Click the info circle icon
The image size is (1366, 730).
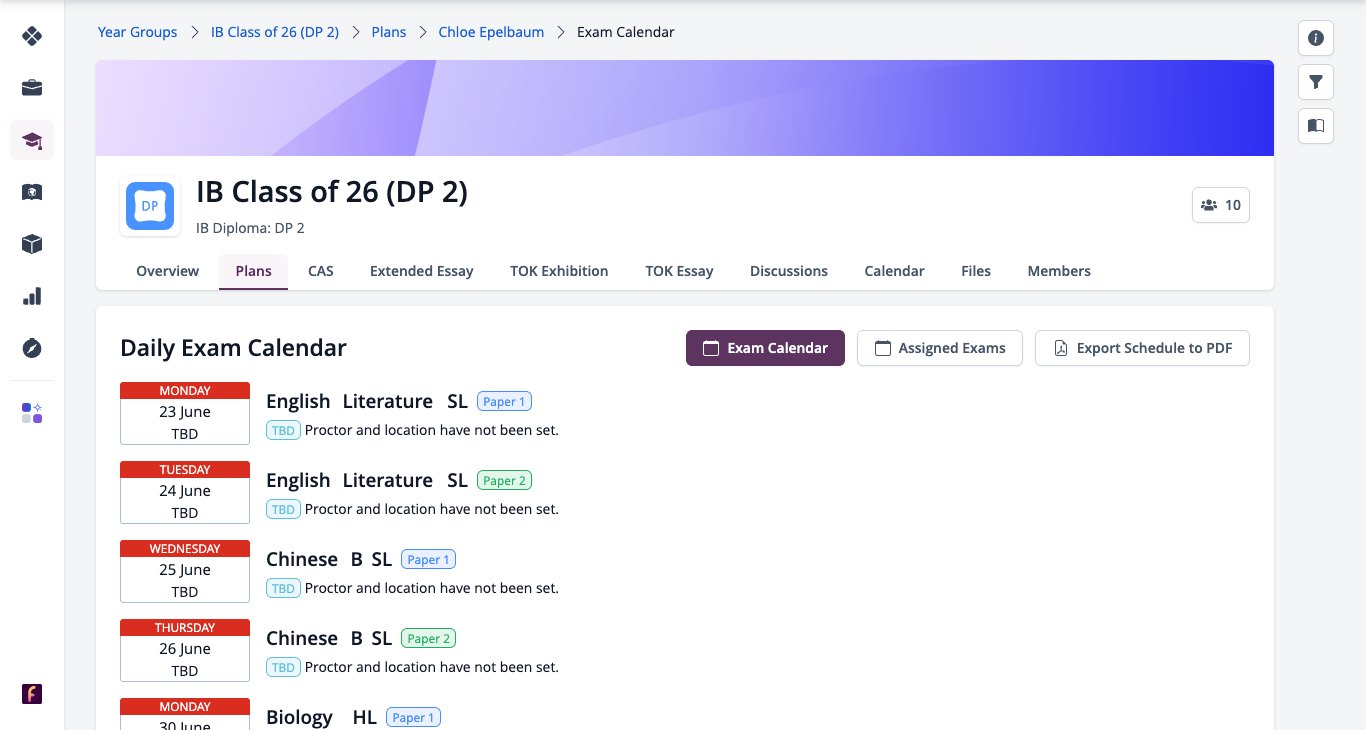pyautogui.click(x=1316, y=38)
